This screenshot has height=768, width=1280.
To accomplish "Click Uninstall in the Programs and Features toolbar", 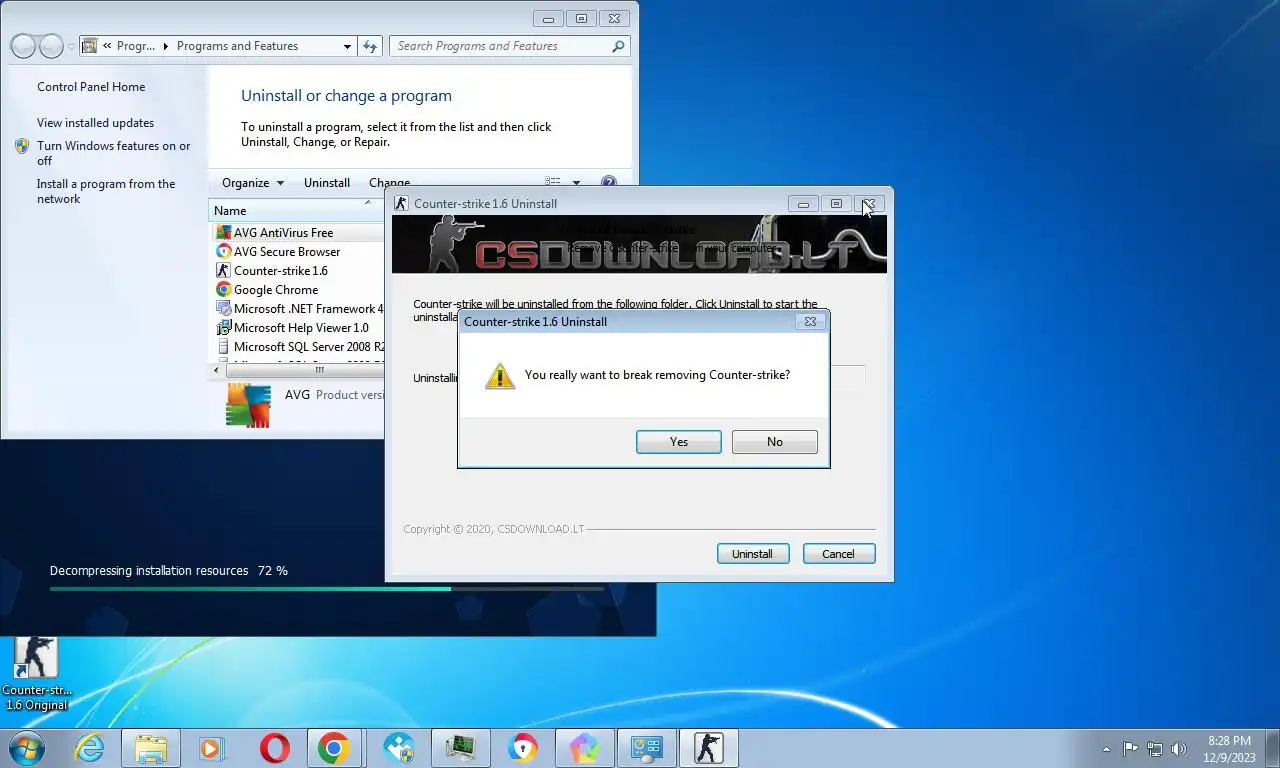I will click(x=327, y=183).
